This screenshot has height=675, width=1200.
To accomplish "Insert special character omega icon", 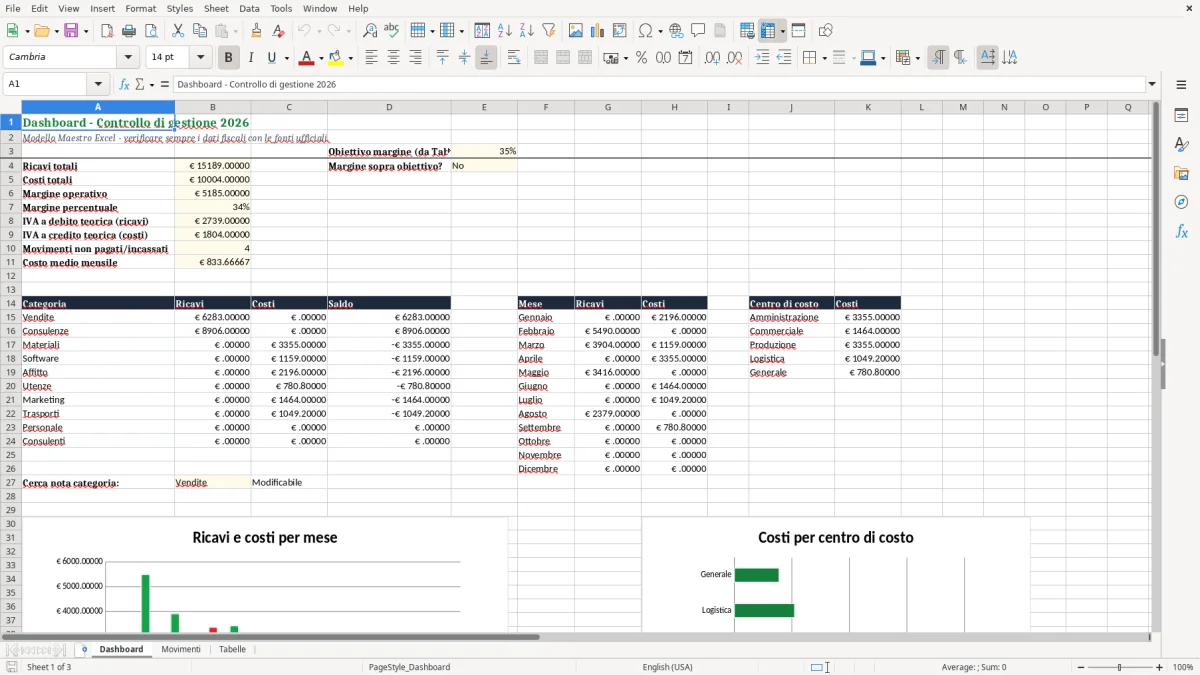I will tap(645, 31).
